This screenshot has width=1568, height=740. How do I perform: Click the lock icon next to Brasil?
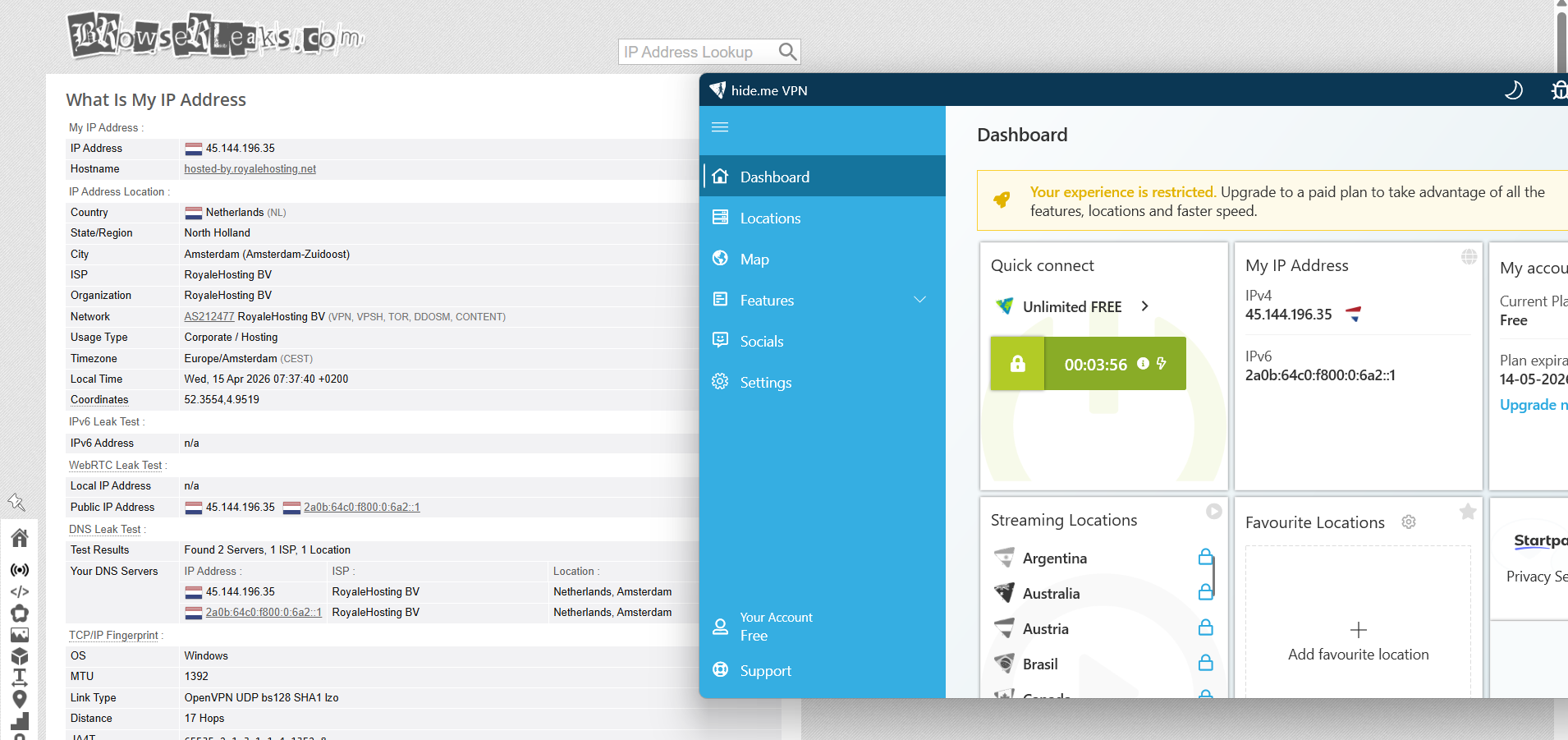(1205, 663)
